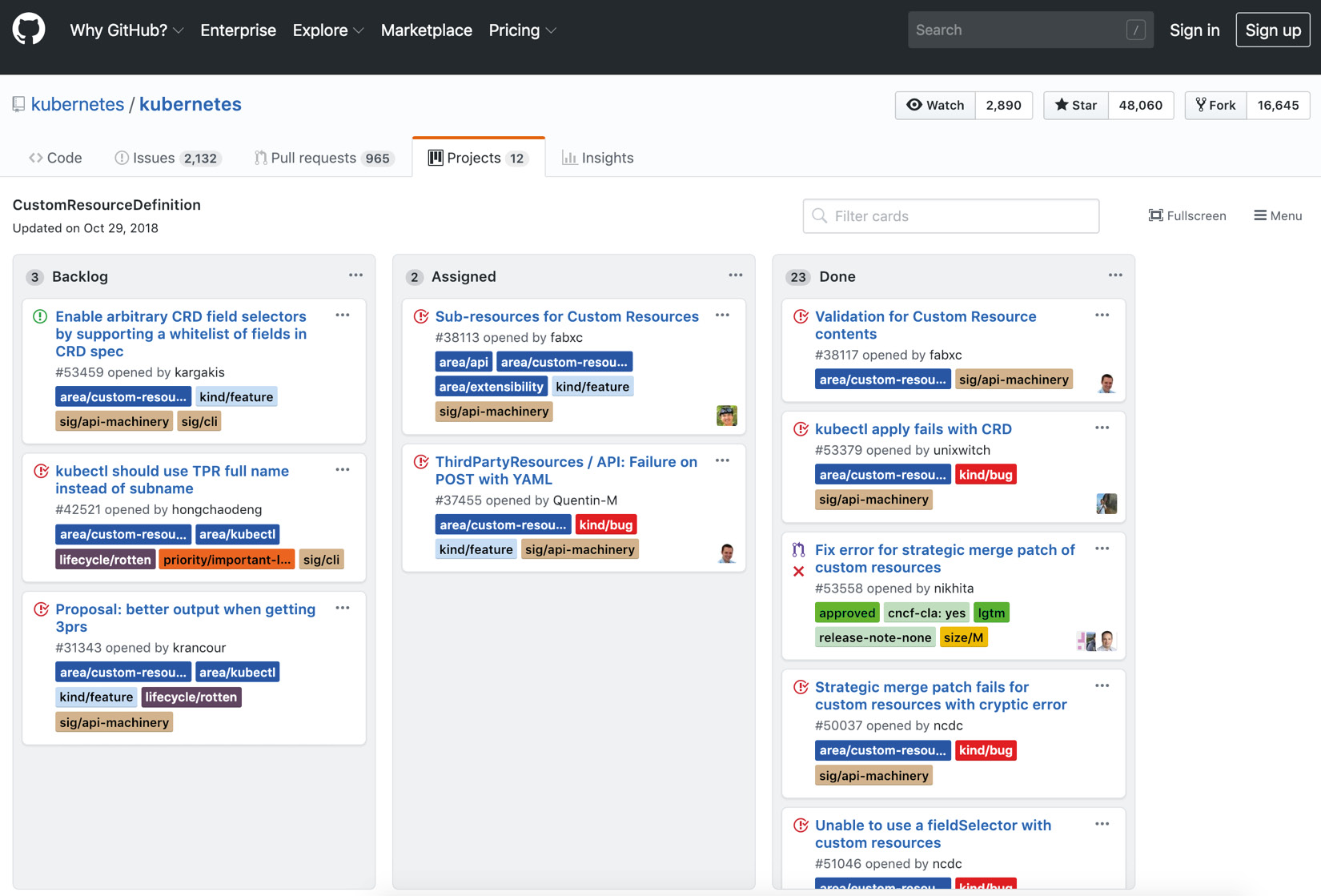The height and width of the screenshot is (896, 1321).
Task: Click the top Search input field
Action: (1030, 30)
